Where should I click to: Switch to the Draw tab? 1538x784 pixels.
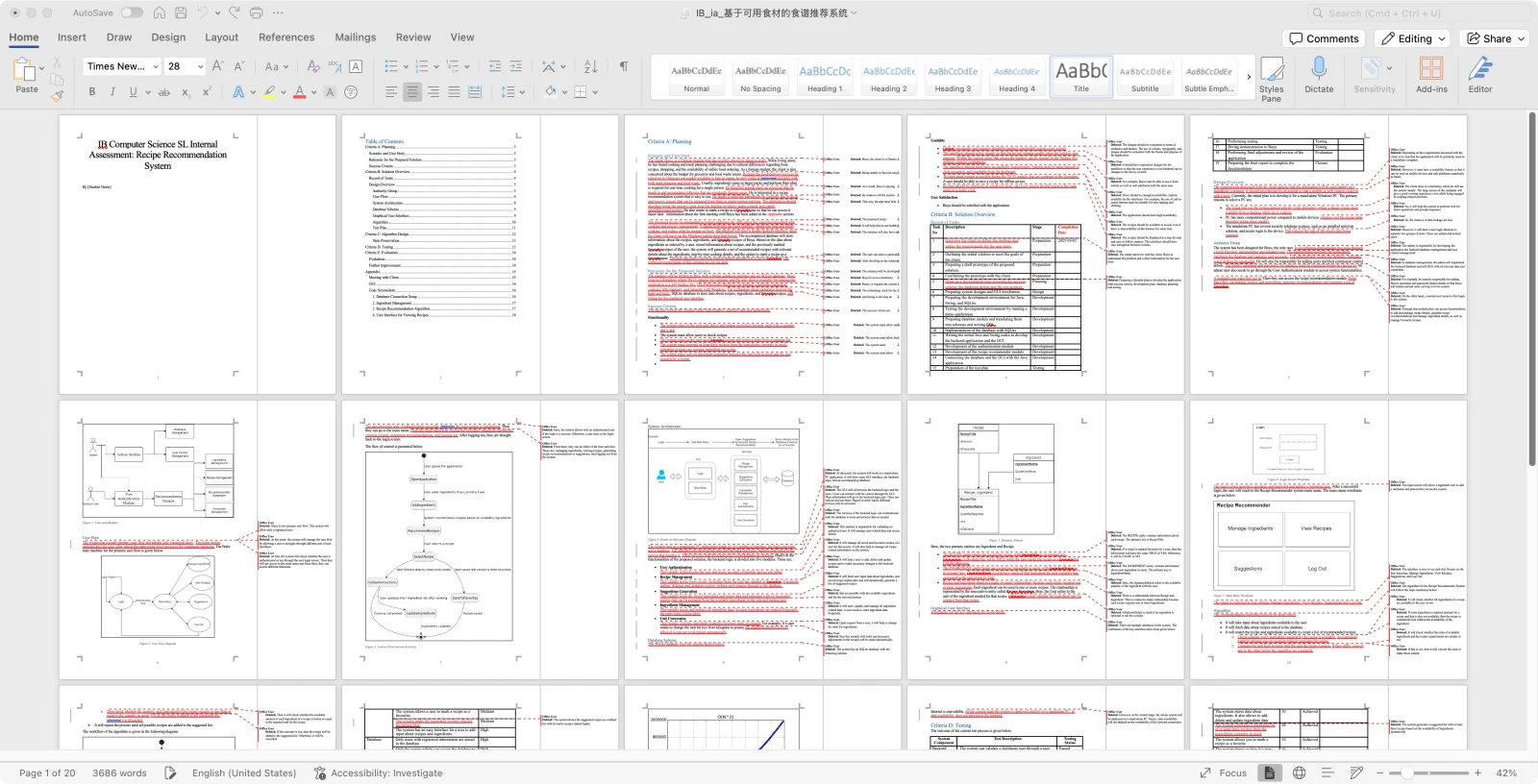(119, 37)
